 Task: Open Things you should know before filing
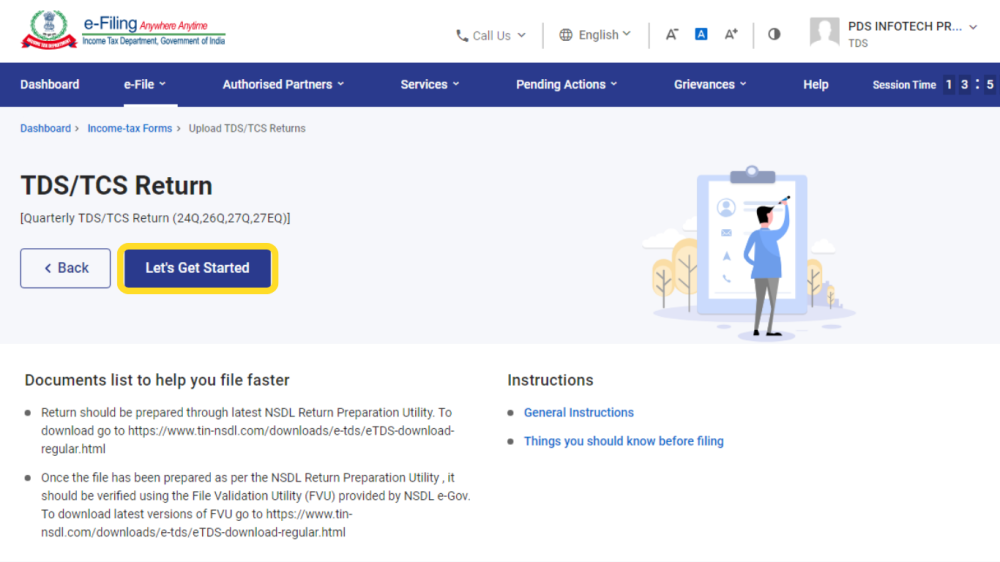[624, 441]
